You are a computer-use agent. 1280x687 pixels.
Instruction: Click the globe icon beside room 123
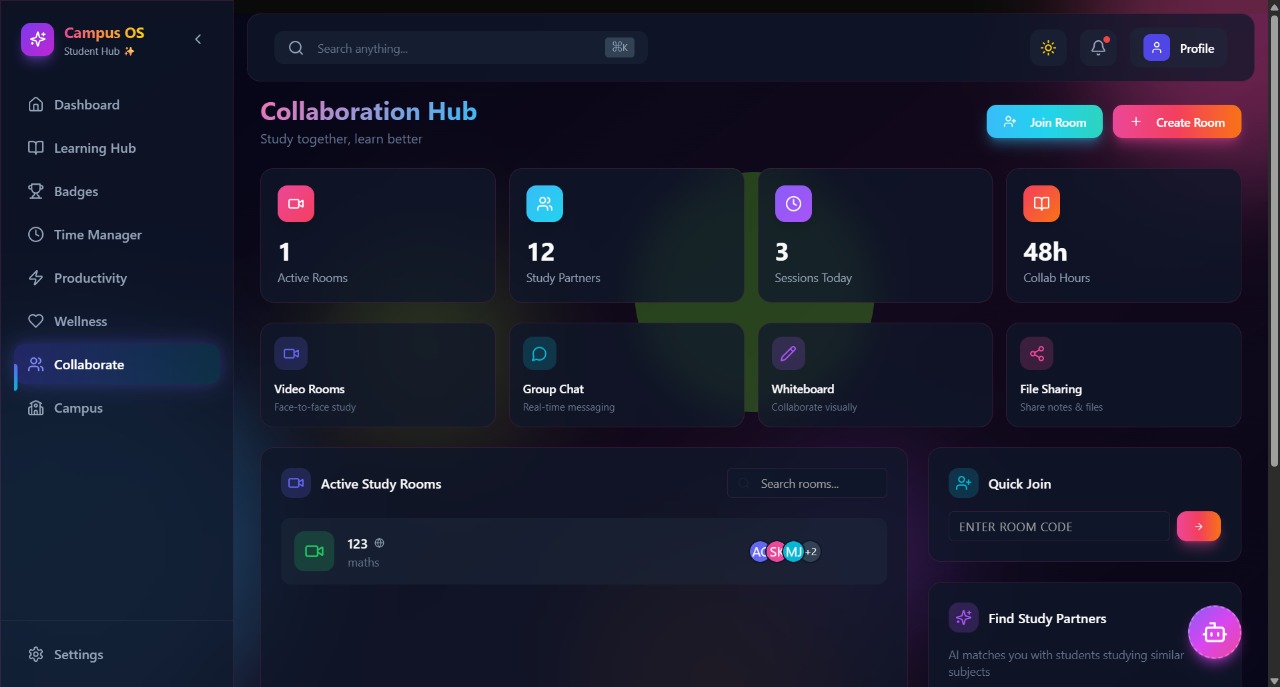tap(379, 543)
